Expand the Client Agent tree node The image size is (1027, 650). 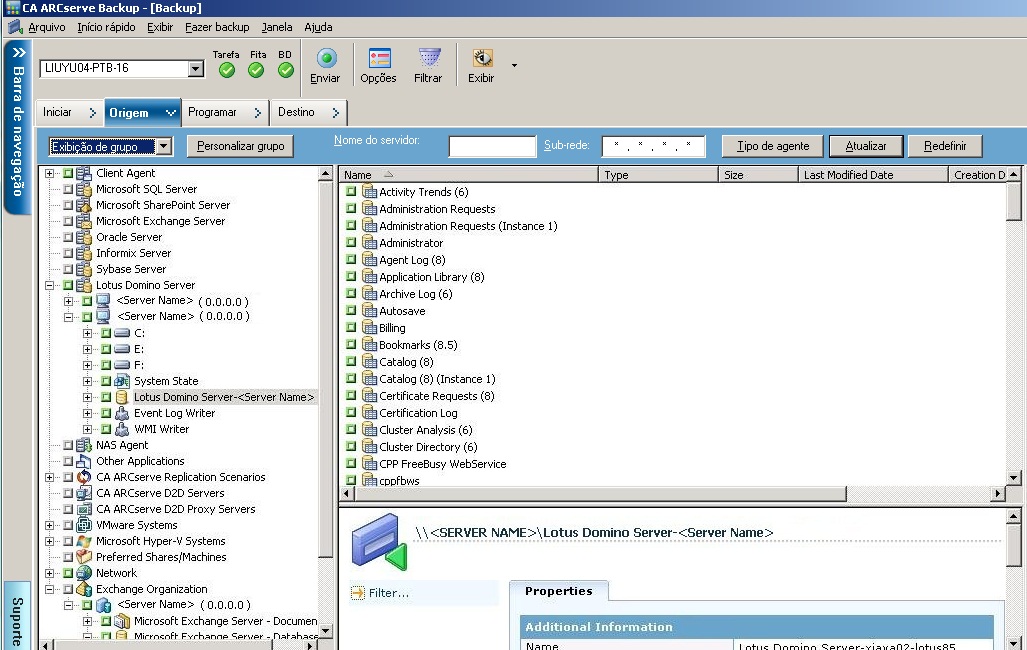[x=49, y=173]
